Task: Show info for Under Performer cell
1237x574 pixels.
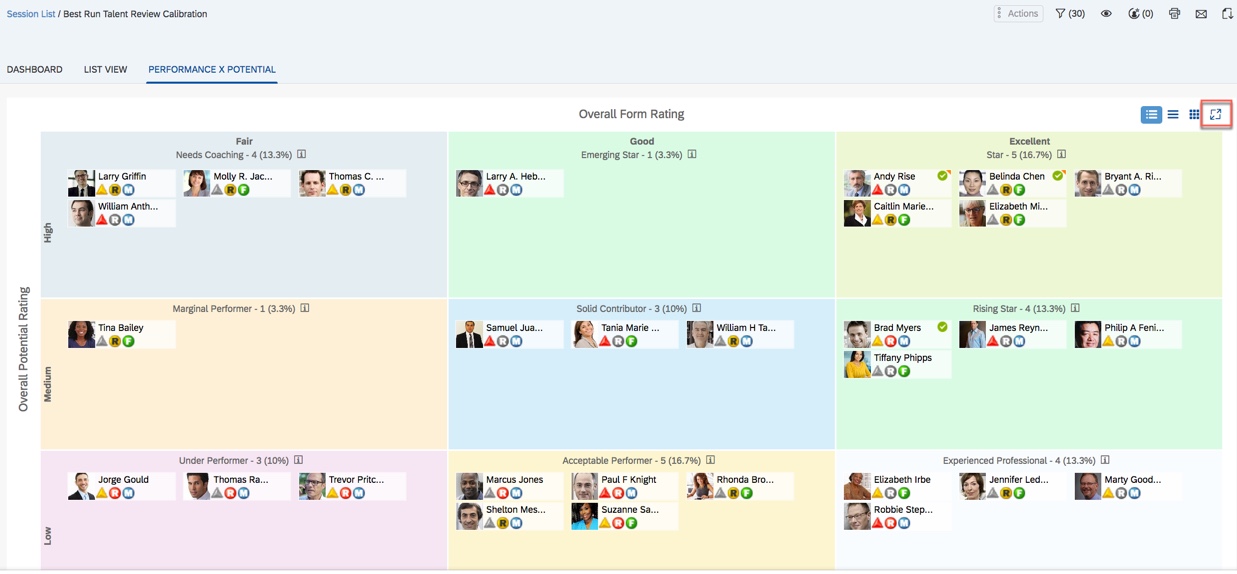Action: point(298,460)
